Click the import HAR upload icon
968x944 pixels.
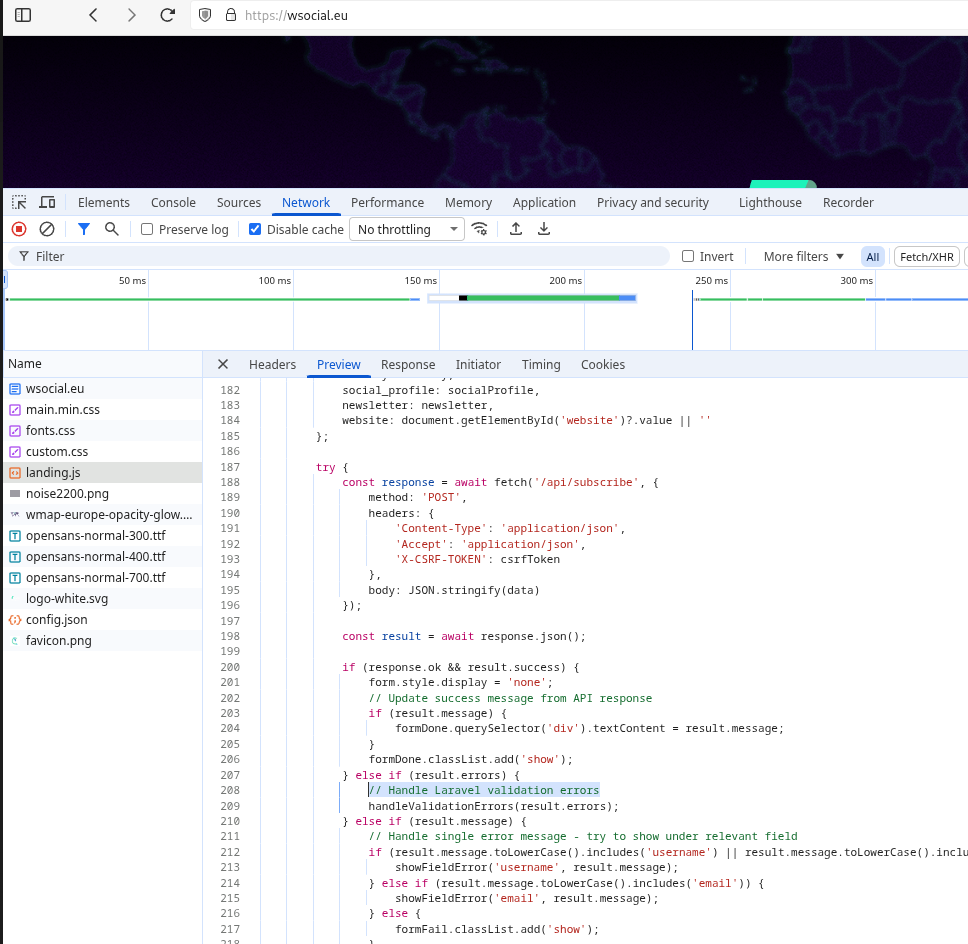(x=516, y=229)
